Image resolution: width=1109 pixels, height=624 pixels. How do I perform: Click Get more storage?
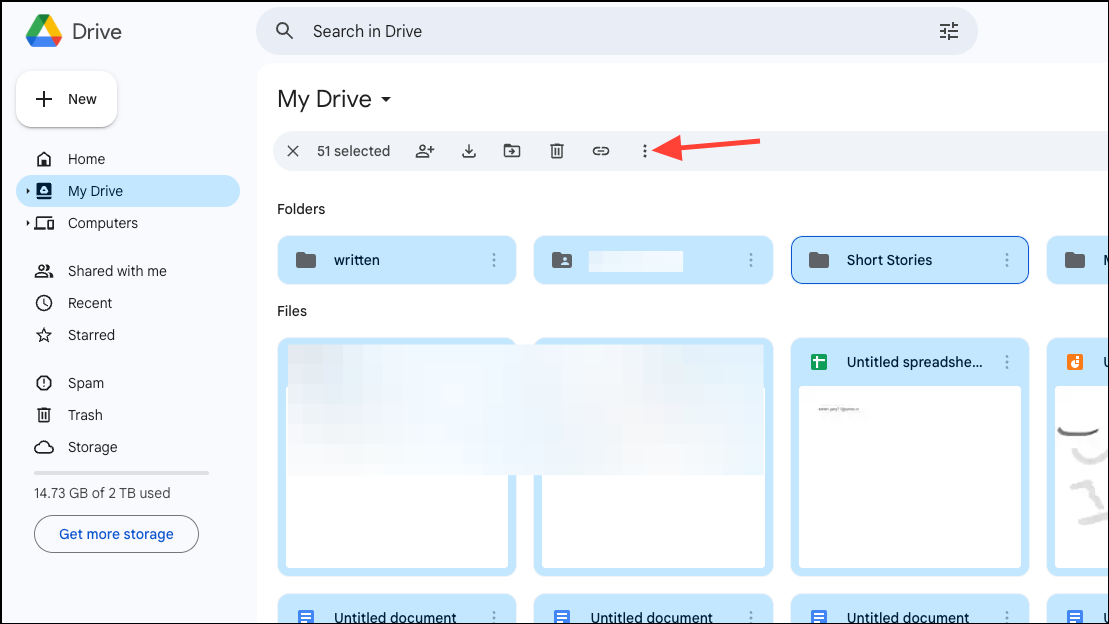click(x=115, y=533)
